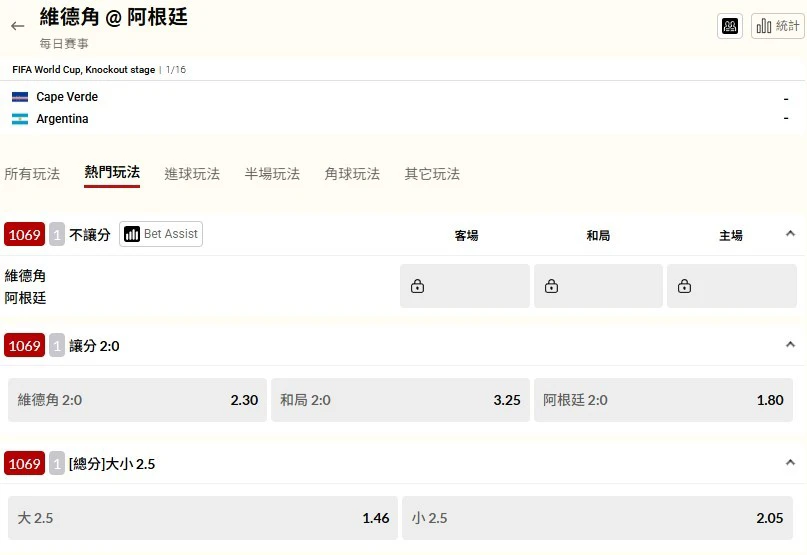Click the 1069 badge beside 讓分 2:0
Viewport: 807px width, 555px height.
pos(24,345)
